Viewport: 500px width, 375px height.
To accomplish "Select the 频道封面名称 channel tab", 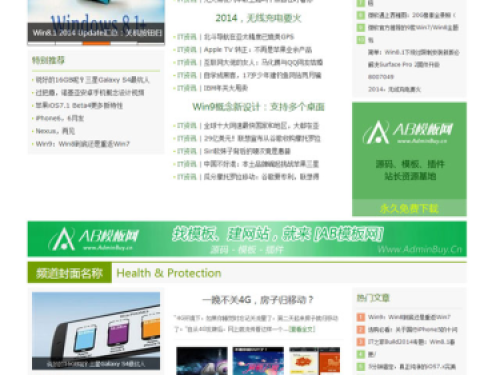I will [69, 273].
